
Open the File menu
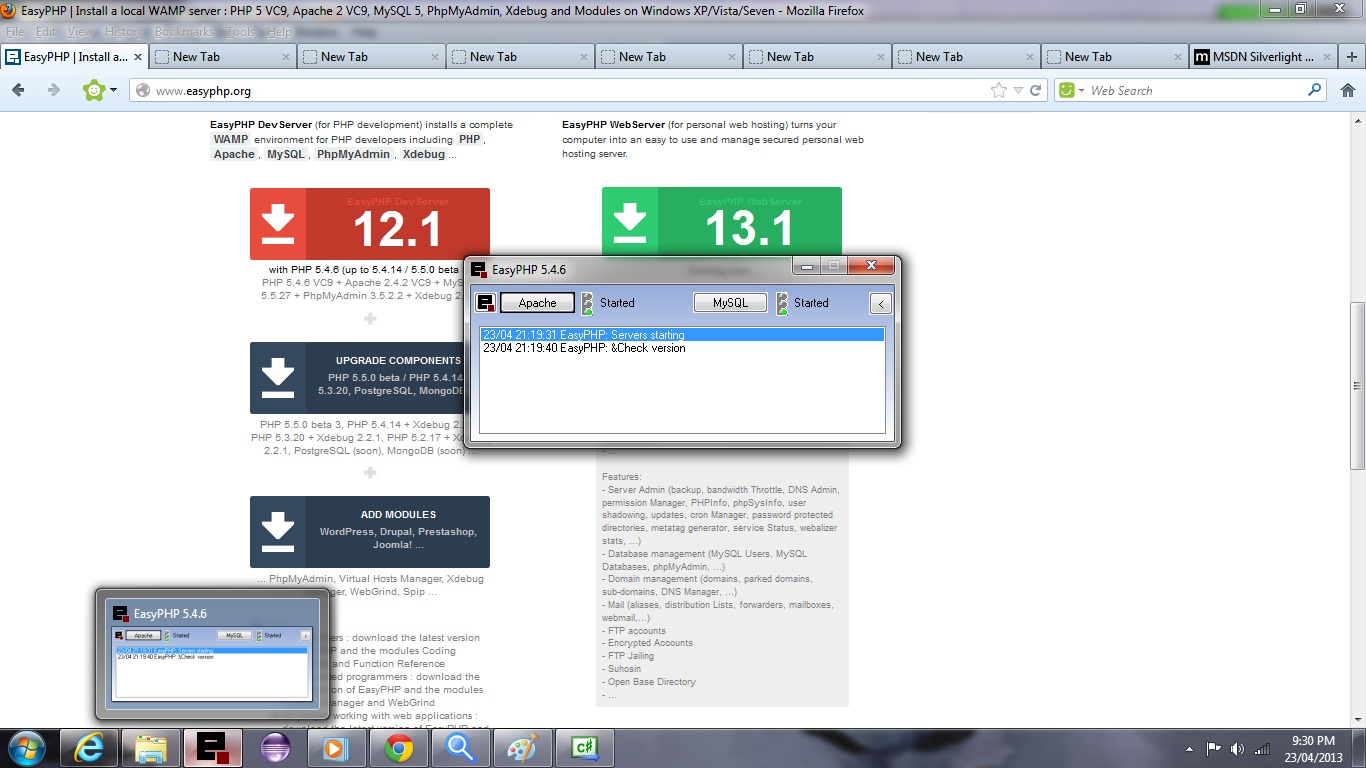click(15, 32)
